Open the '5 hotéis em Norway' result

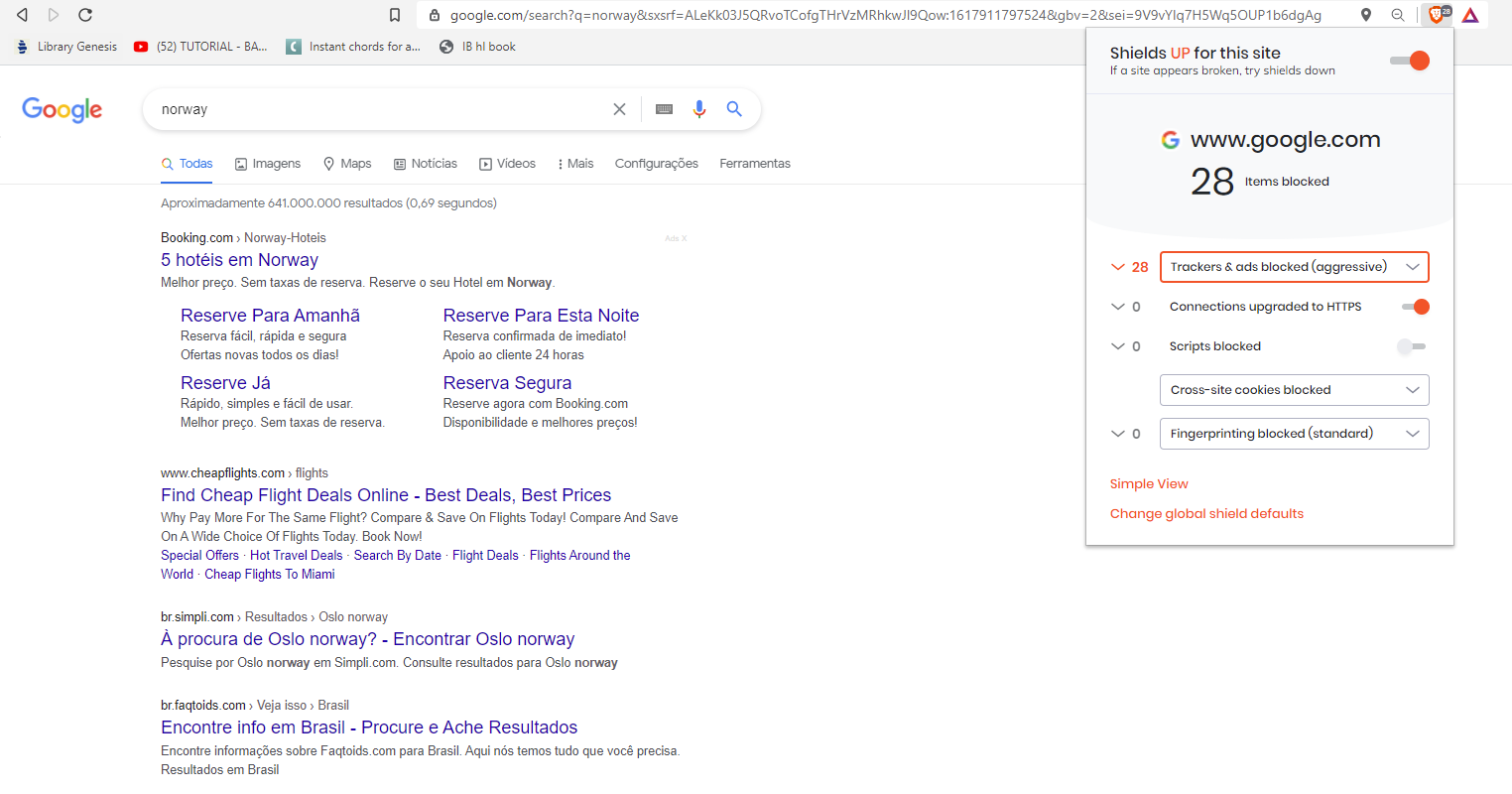pyautogui.click(x=239, y=260)
